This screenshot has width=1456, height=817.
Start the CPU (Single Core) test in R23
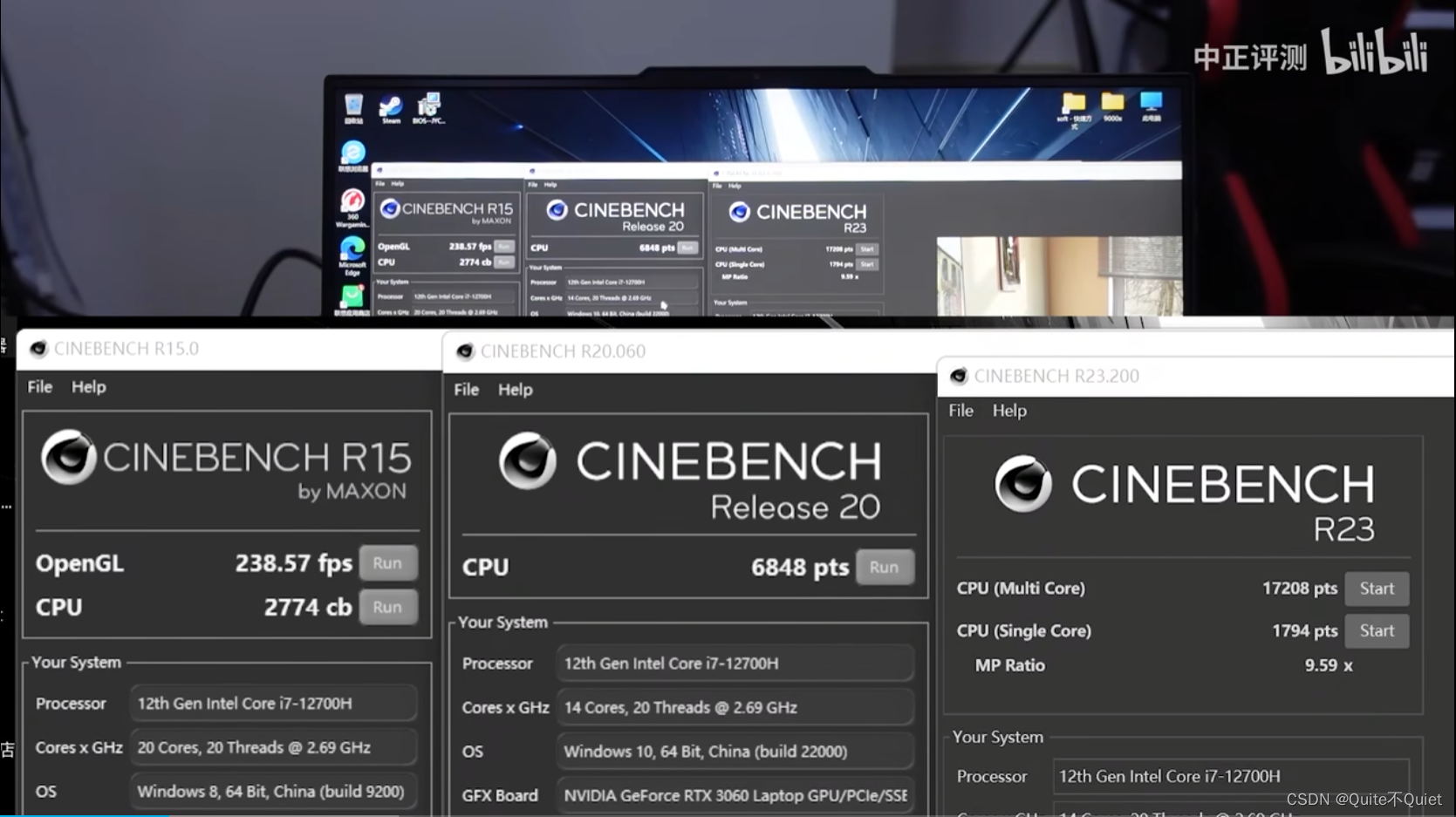[x=1377, y=630]
